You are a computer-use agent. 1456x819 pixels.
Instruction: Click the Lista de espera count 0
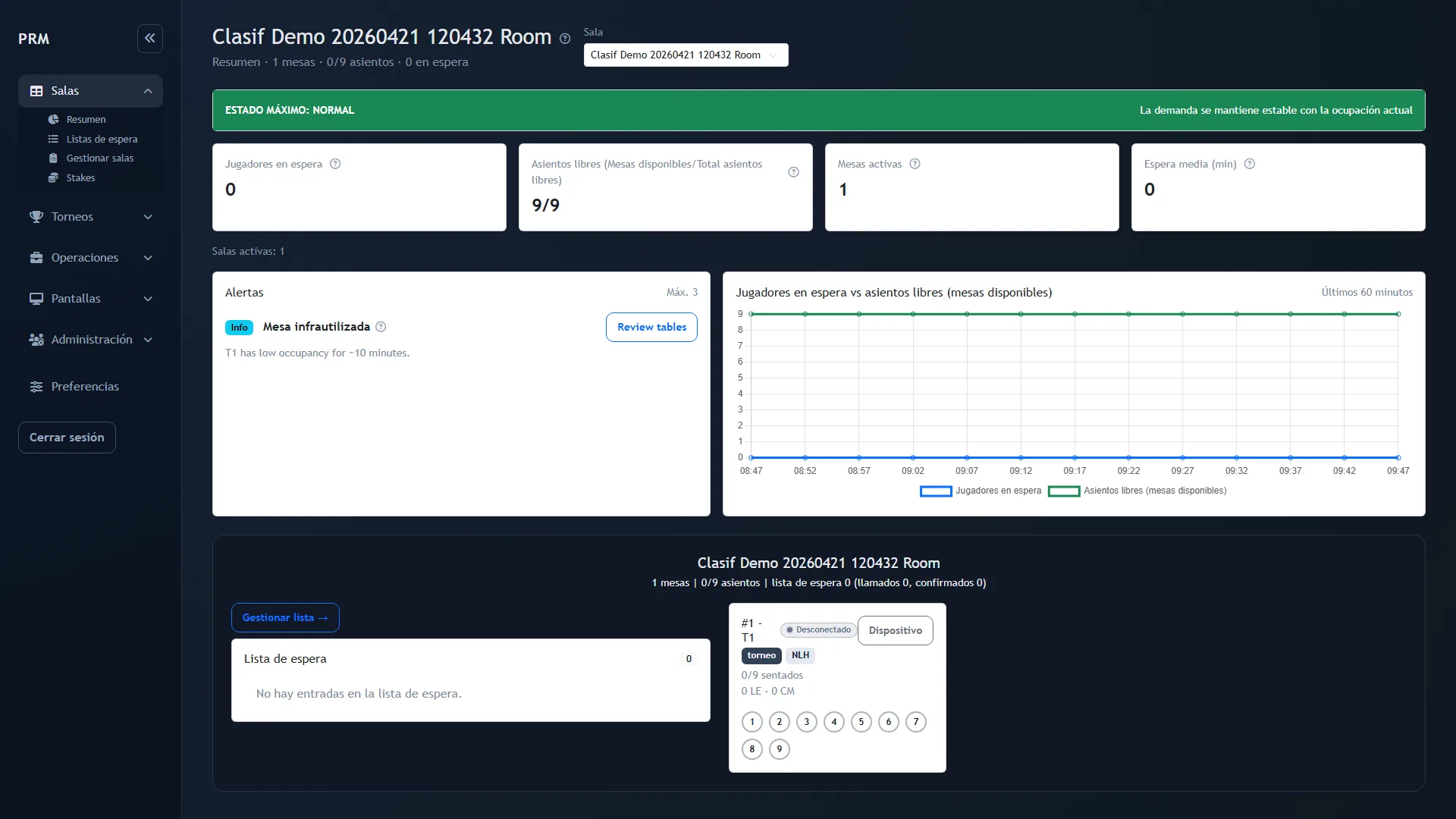pyautogui.click(x=689, y=659)
